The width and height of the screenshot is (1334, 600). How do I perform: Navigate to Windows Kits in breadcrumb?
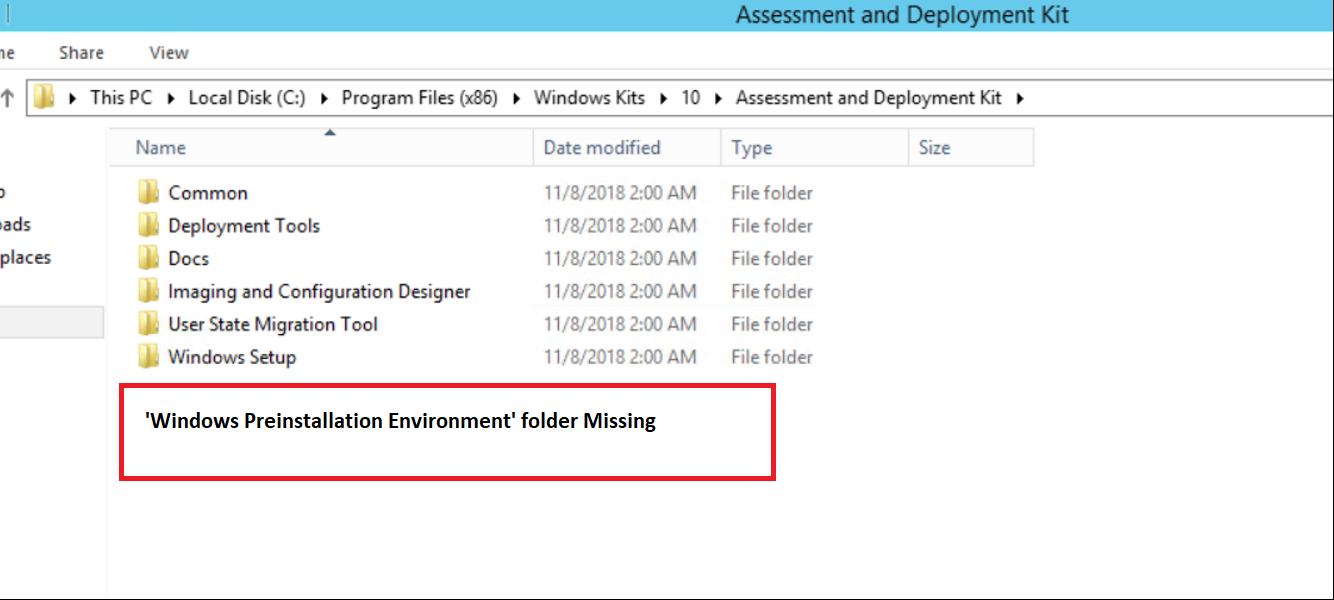point(589,98)
